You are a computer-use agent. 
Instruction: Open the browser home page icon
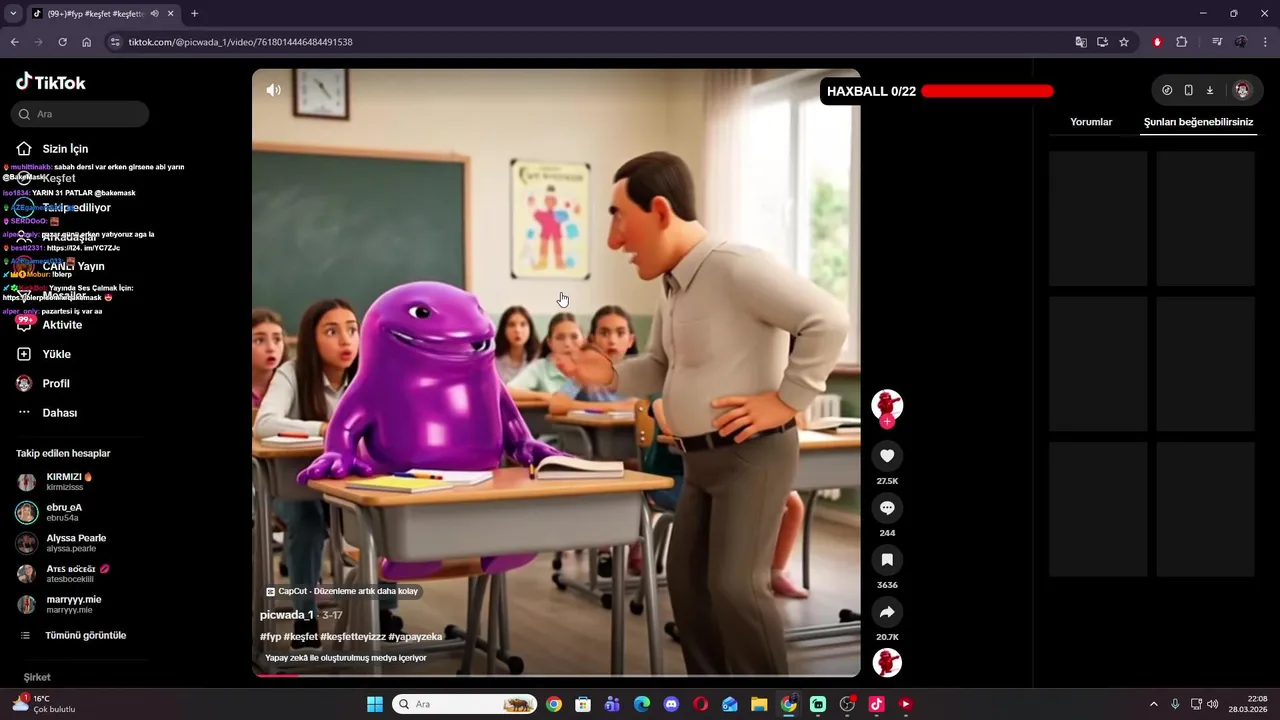(86, 42)
